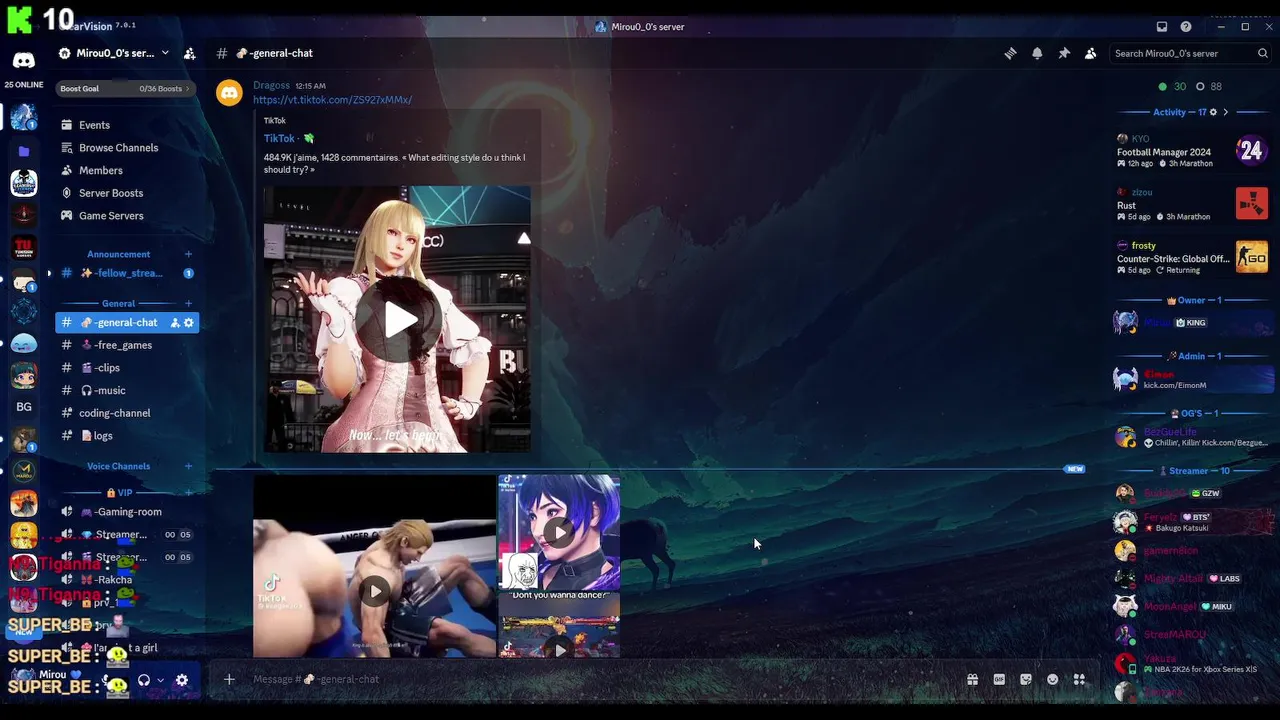Expand the Mirou0_0's server dropdown
Viewport: 1280px width, 720px height.
[x=165, y=53]
